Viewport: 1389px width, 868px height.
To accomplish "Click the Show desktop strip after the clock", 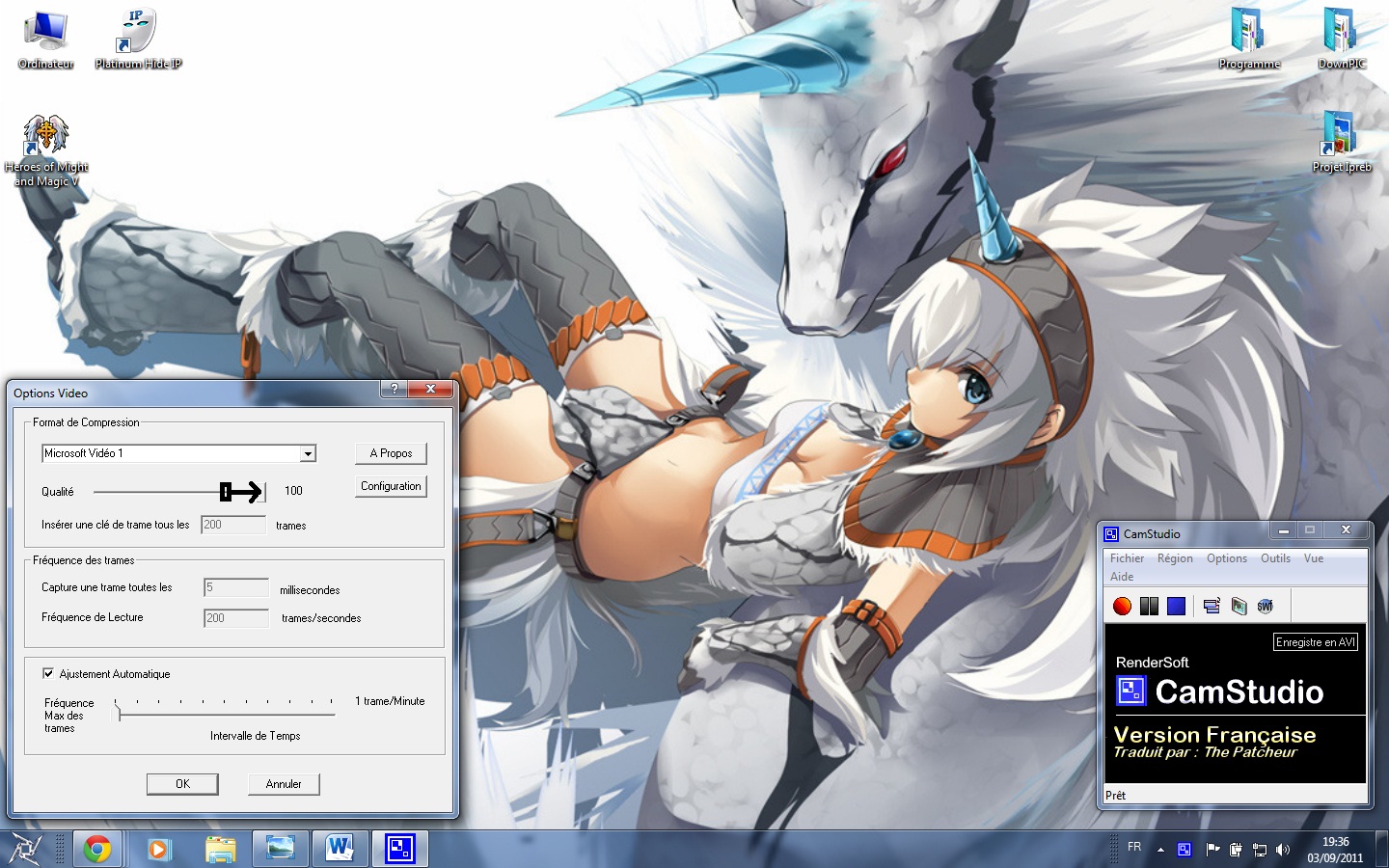I will pyautogui.click(x=1381, y=849).
